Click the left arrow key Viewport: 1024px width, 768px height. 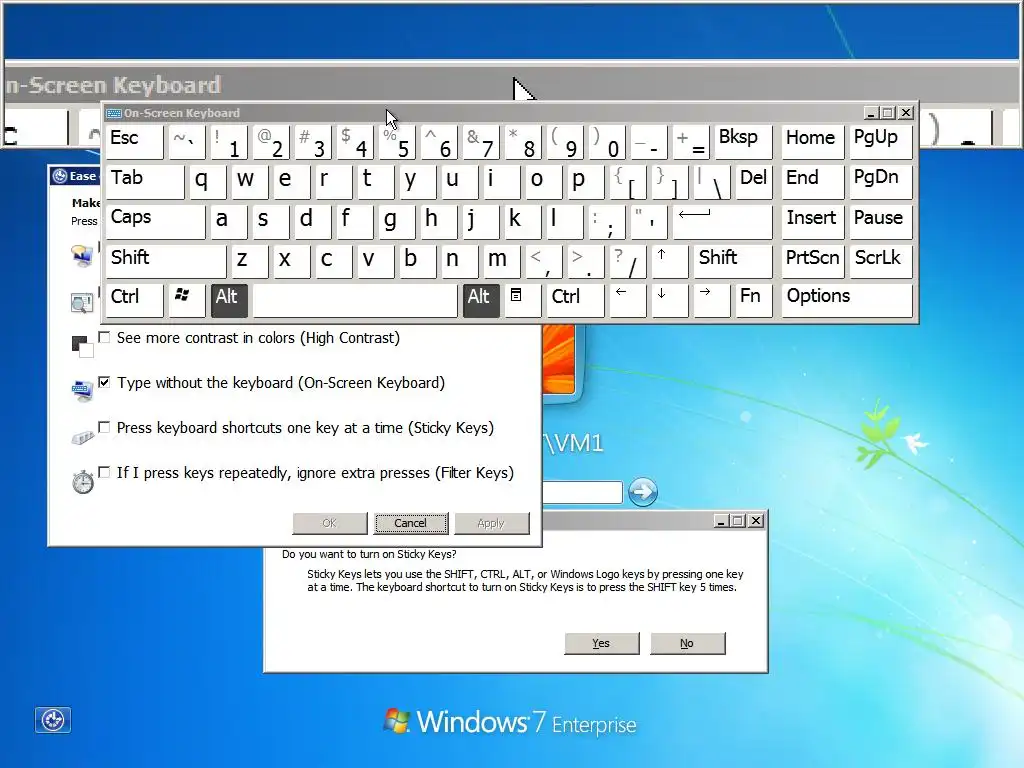click(x=627, y=300)
